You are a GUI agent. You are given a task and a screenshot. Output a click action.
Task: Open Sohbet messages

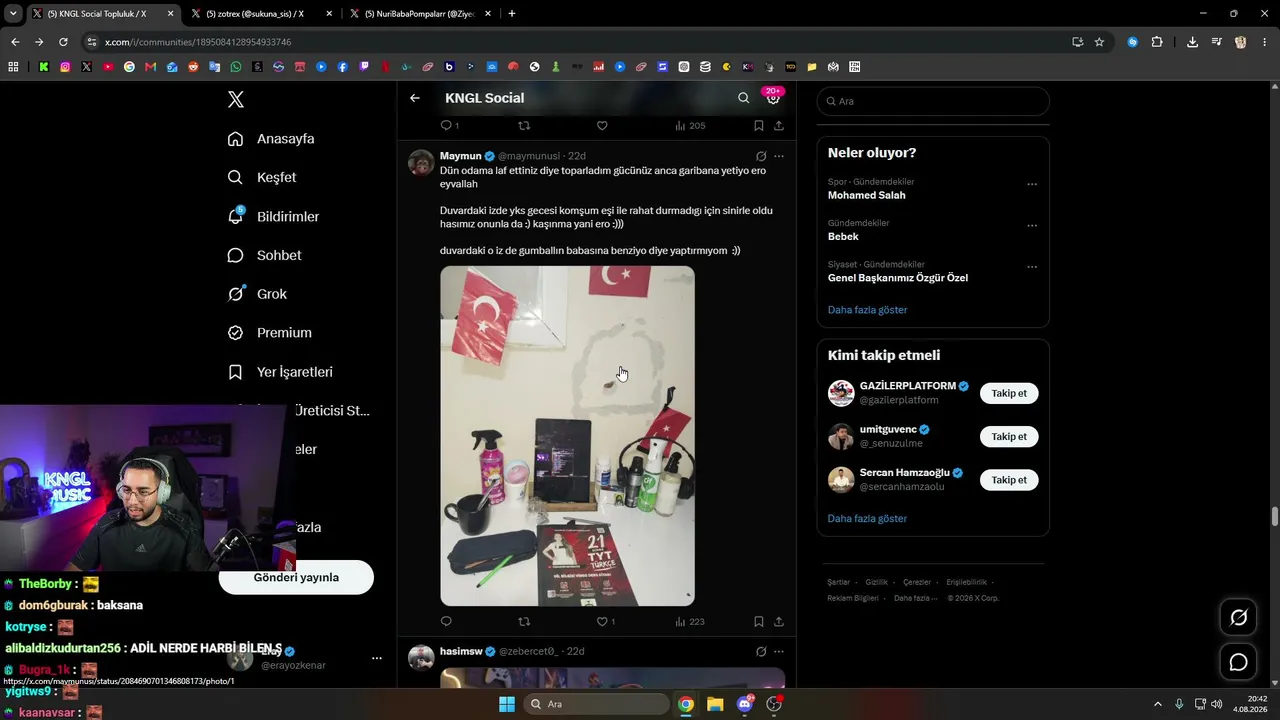264,255
